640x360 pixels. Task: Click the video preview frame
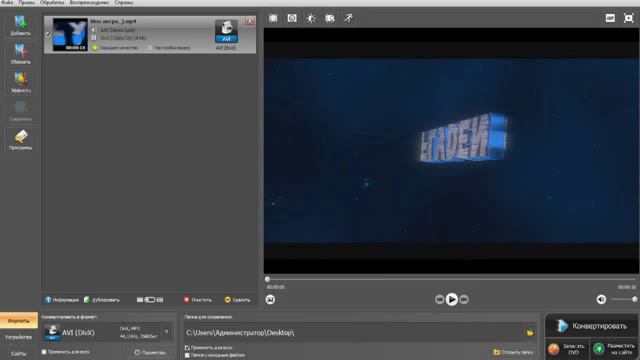[451, 151]
